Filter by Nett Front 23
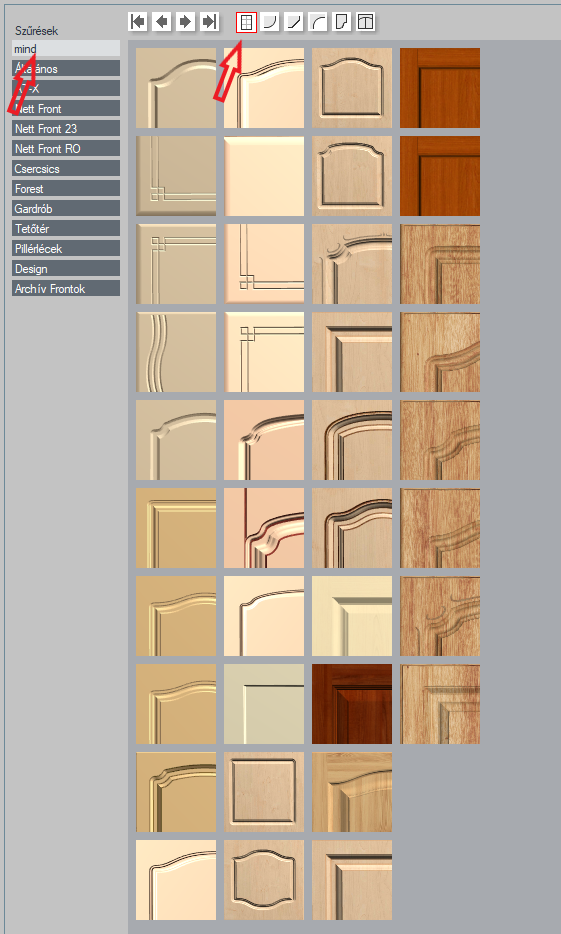Image resolution: width=561 pixels, height=934 pixels. coord(66,128)
